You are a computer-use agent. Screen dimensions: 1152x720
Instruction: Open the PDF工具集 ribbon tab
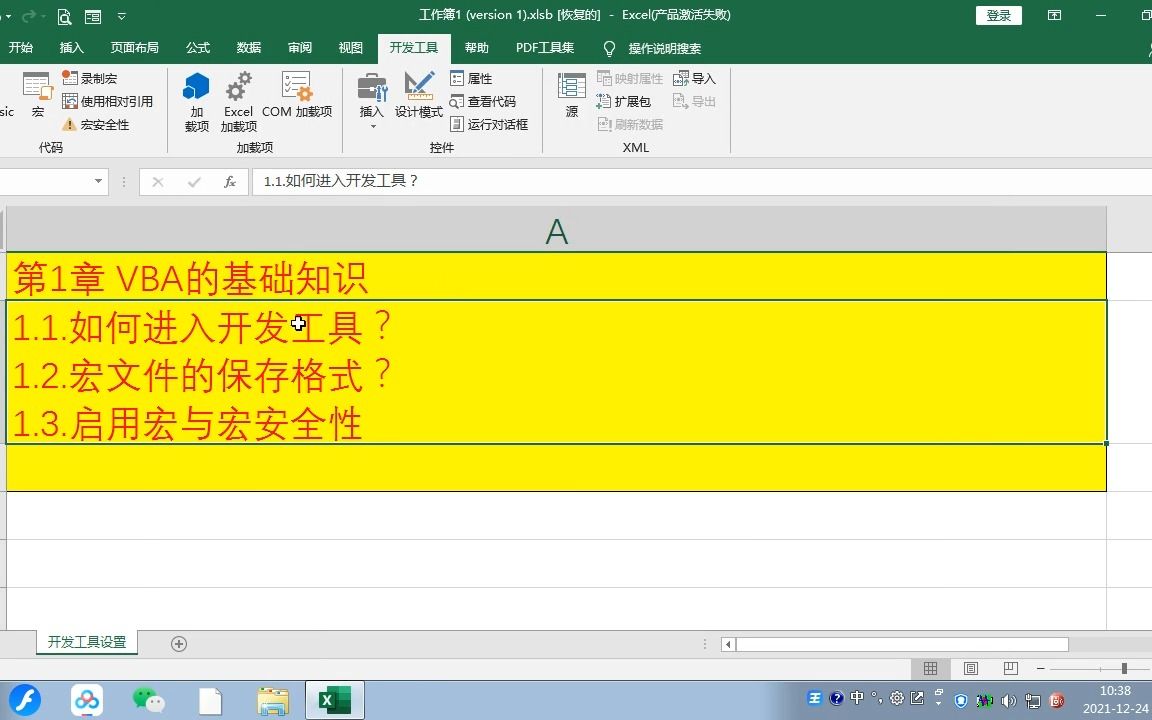pos(544,47)
